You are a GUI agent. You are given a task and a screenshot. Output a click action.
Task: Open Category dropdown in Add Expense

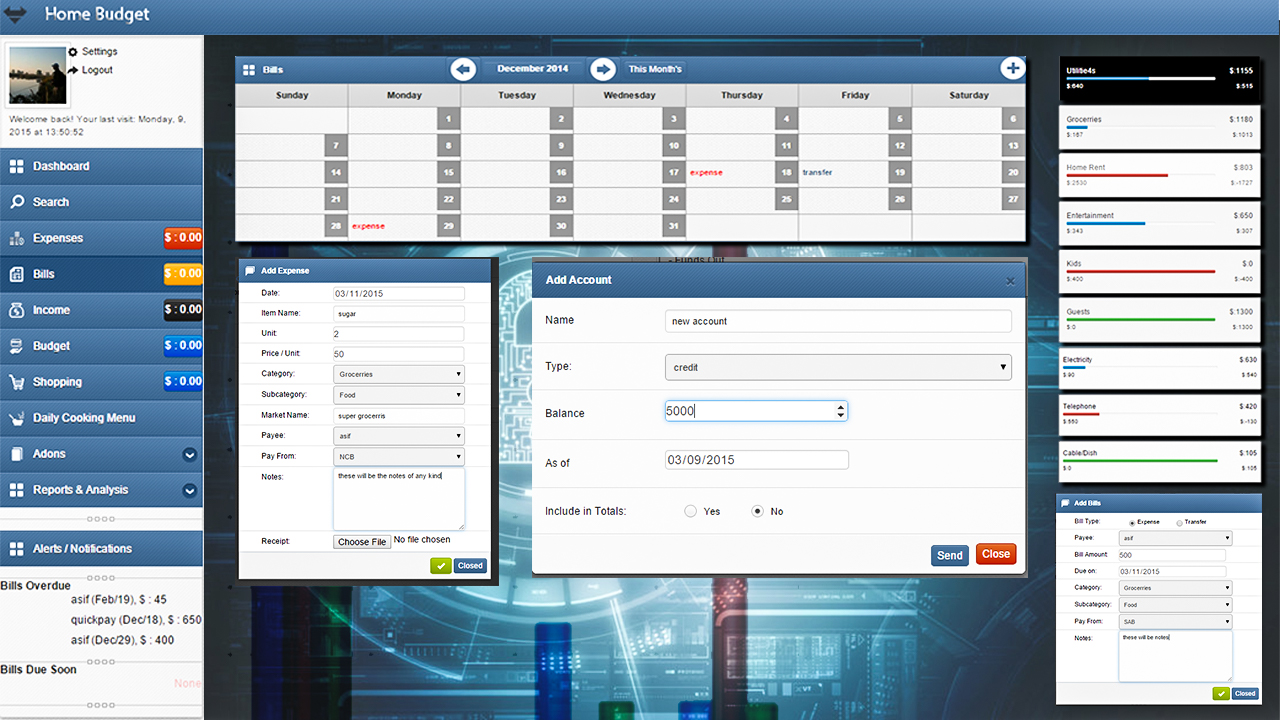(x=399, y=374)
